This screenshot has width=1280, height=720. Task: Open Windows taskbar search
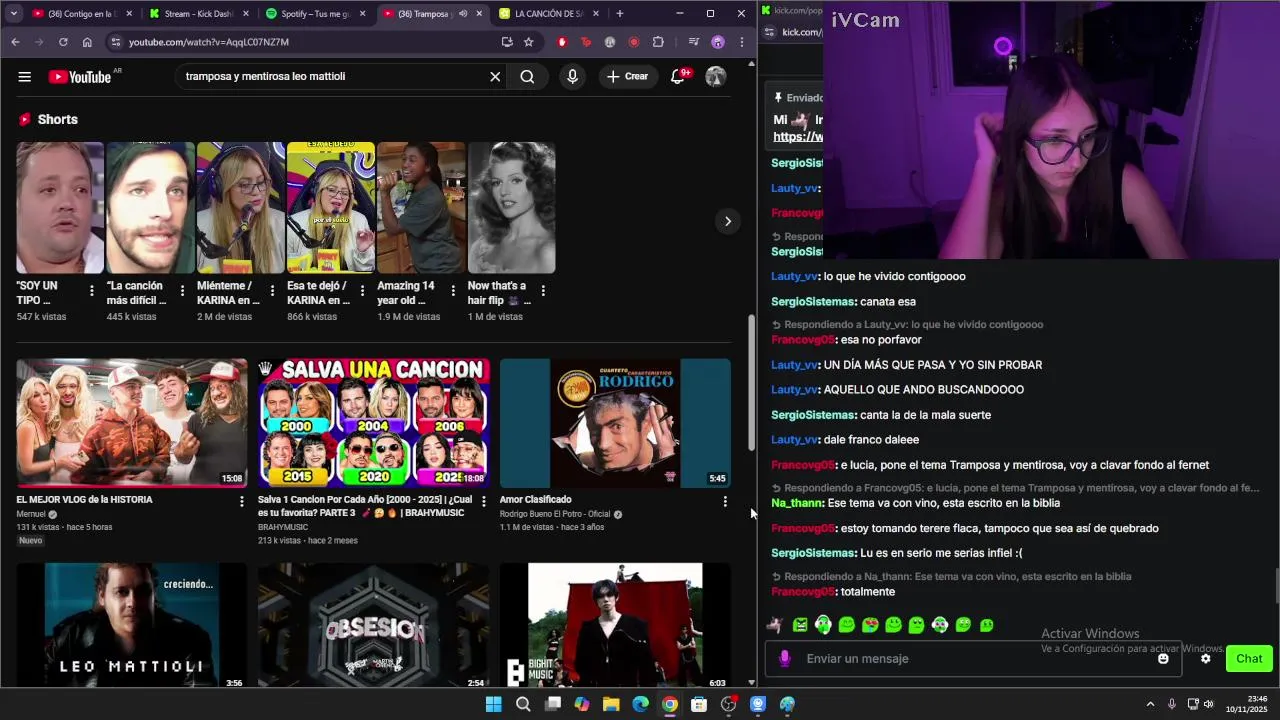523,704
